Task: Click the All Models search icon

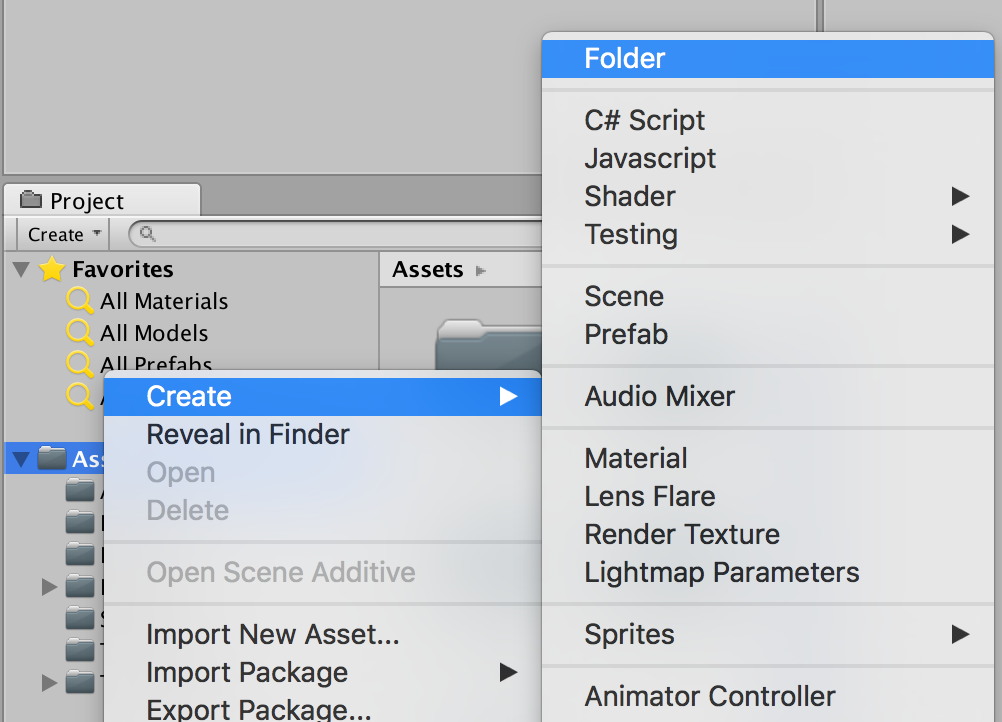Action: click(80, 333)
